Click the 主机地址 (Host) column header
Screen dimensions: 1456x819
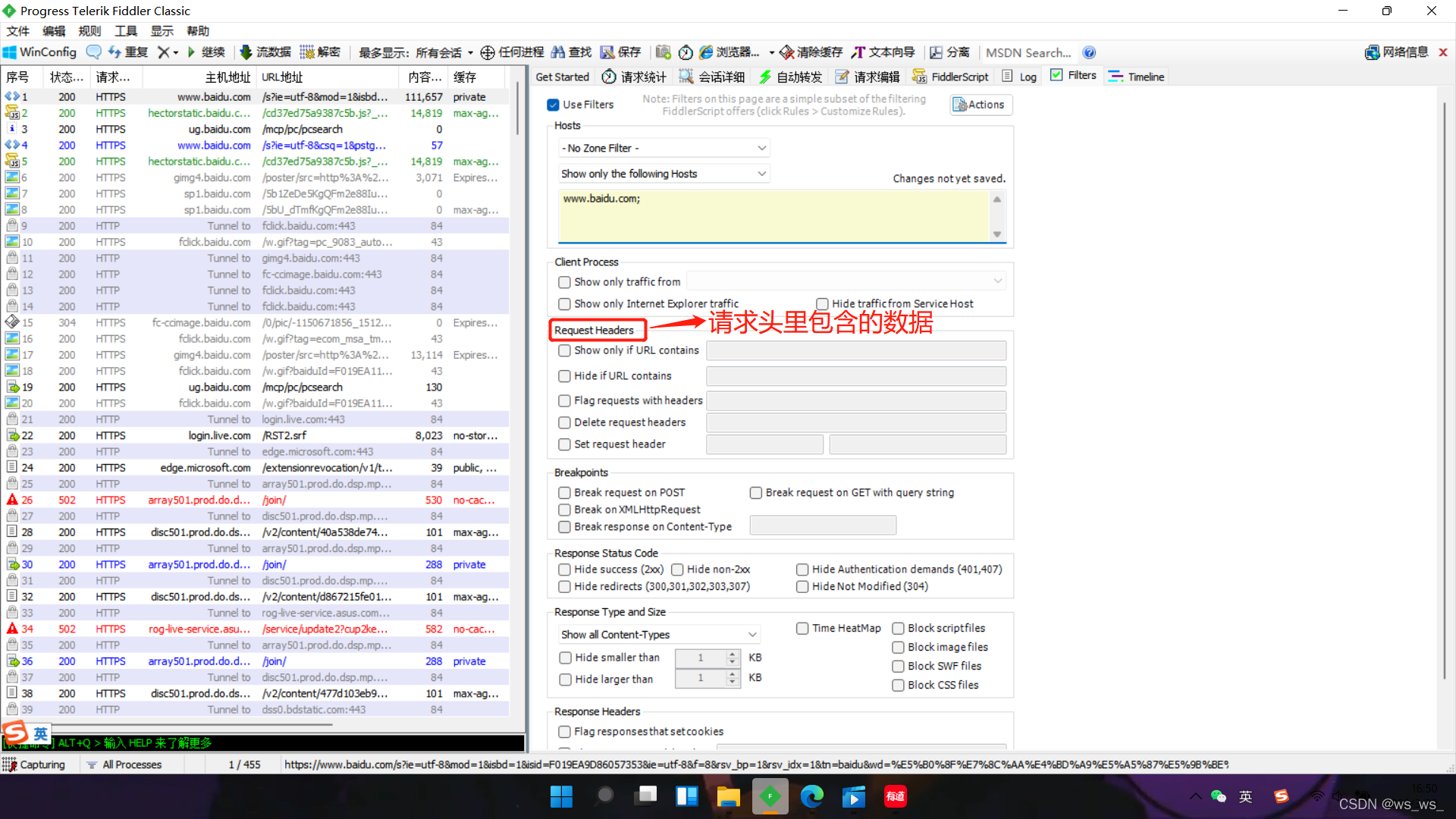[198, 77]
